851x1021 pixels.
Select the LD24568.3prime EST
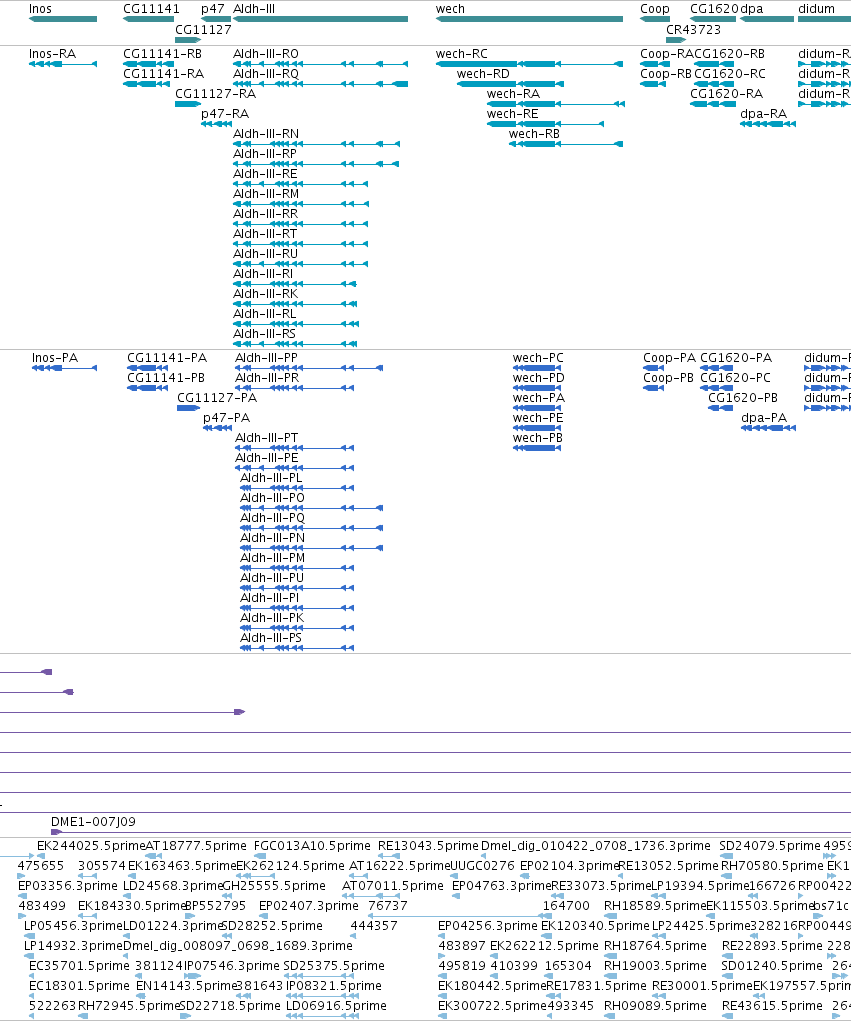tap(126, 896)
